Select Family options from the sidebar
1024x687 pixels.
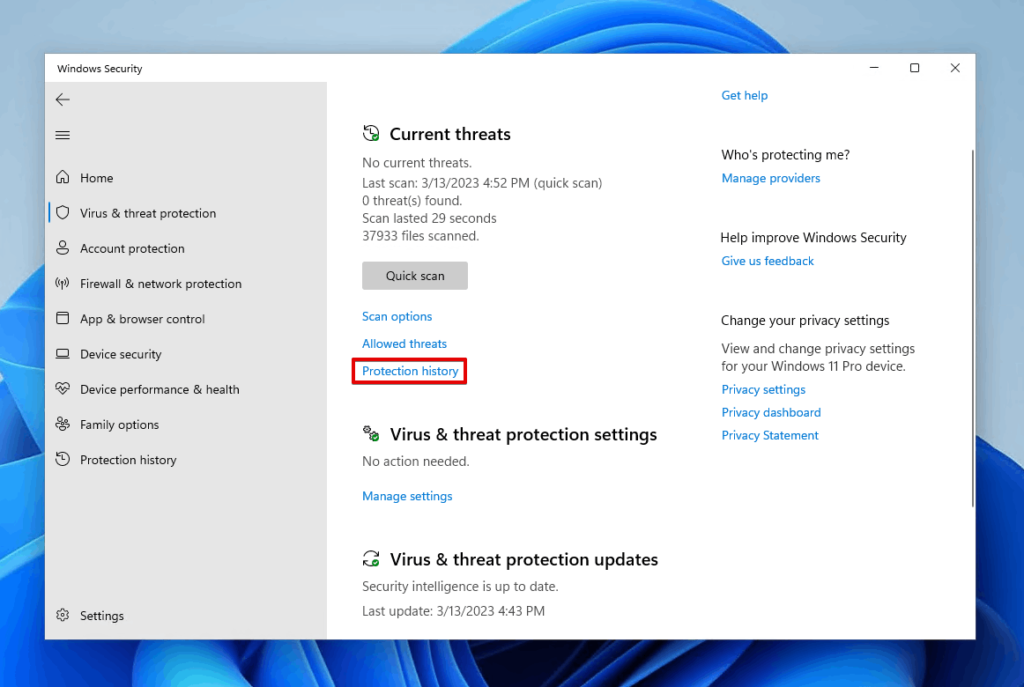(118, 424)
